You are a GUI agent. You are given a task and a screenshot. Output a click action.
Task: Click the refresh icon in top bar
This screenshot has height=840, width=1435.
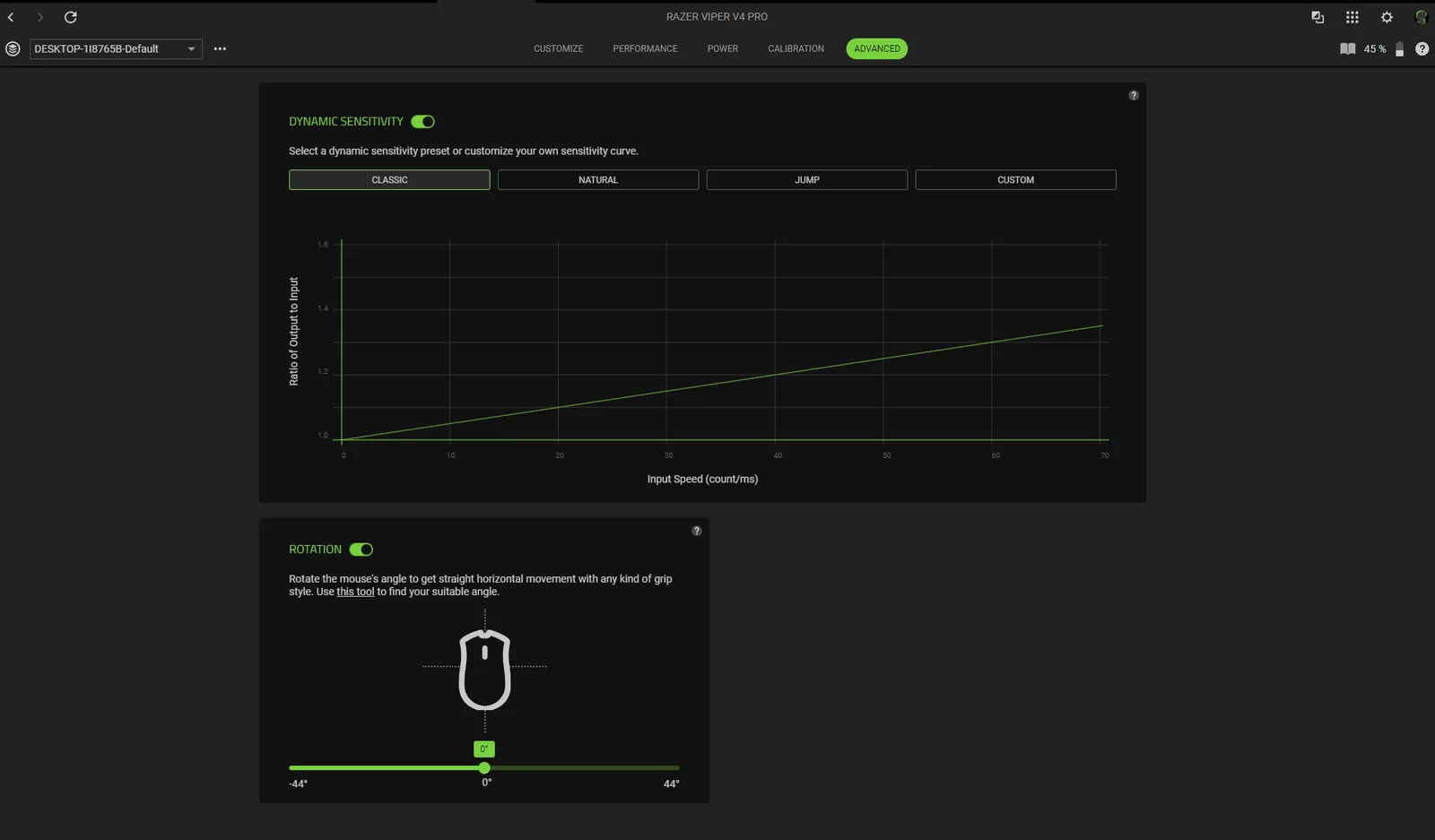pos(70,17)
